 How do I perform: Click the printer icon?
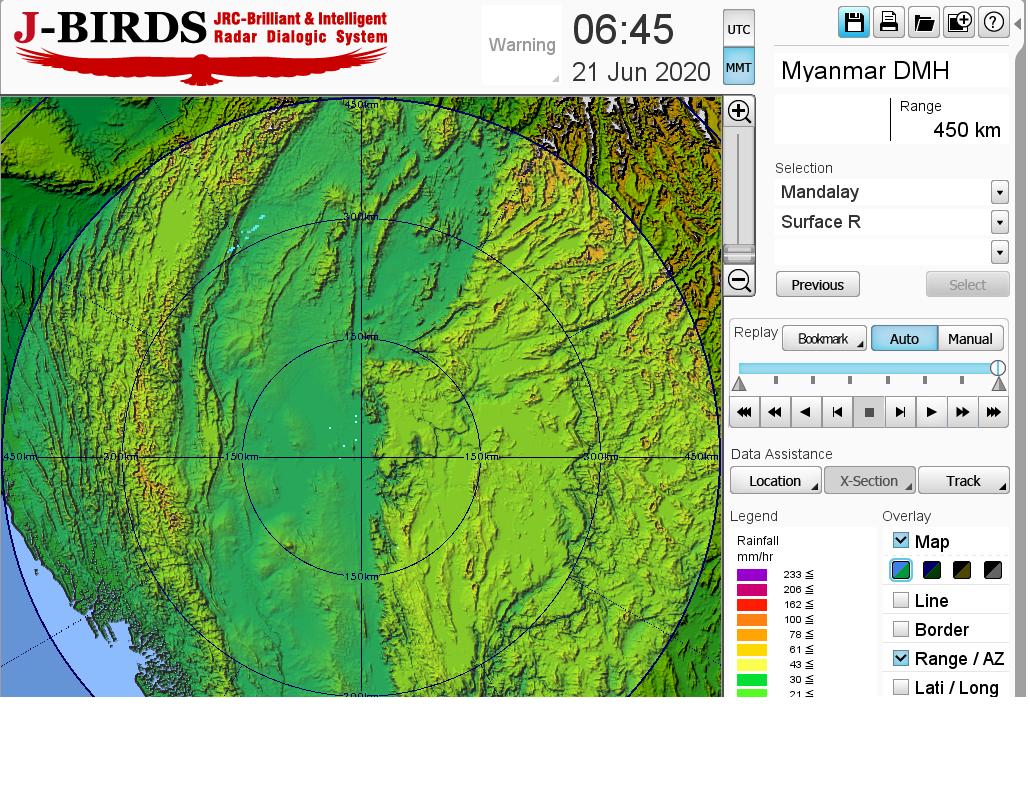pyautogui.click(x=888, y=22)
